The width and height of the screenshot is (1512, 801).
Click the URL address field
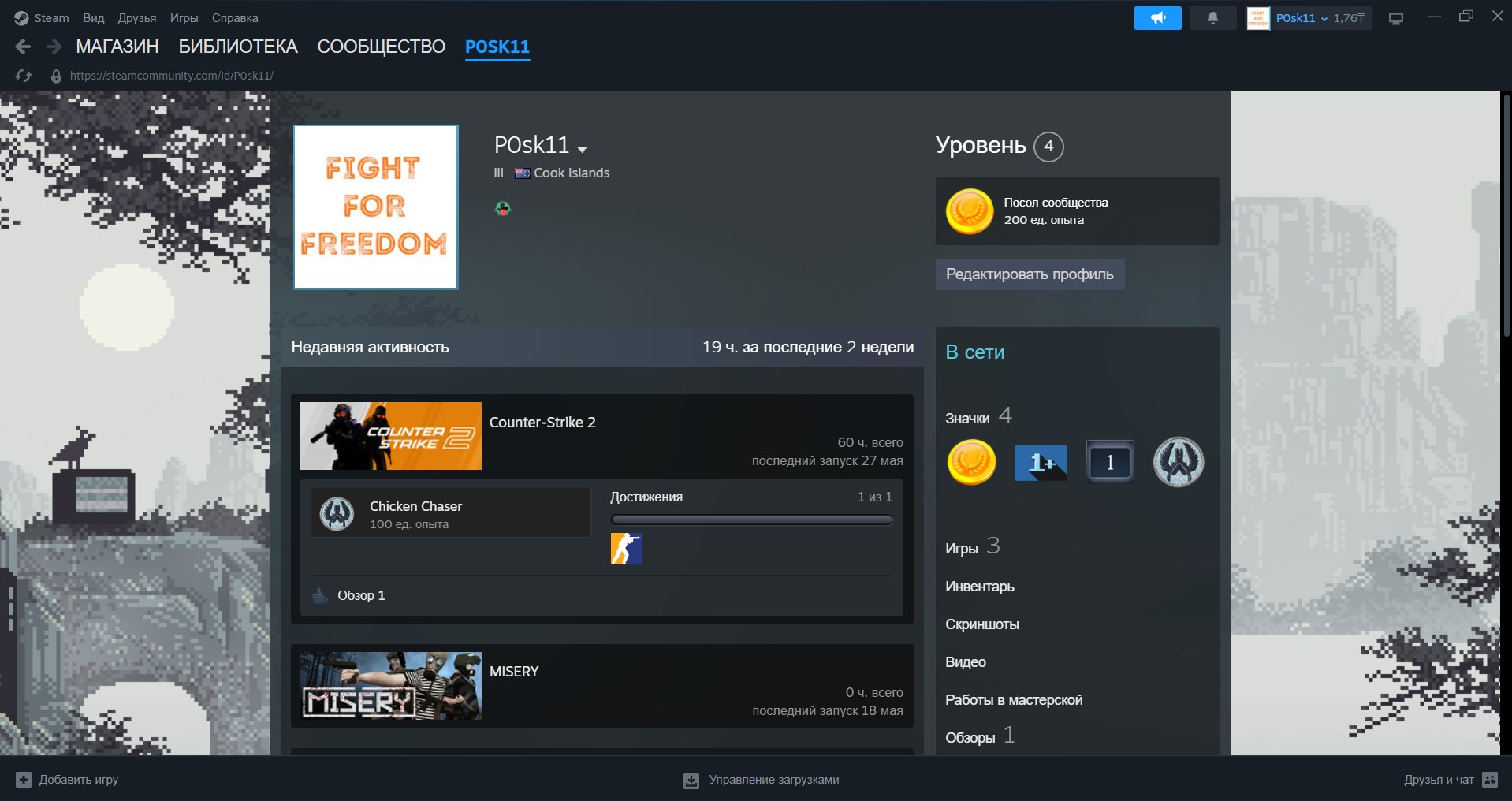pyautogui.click(x=172, y=76)
